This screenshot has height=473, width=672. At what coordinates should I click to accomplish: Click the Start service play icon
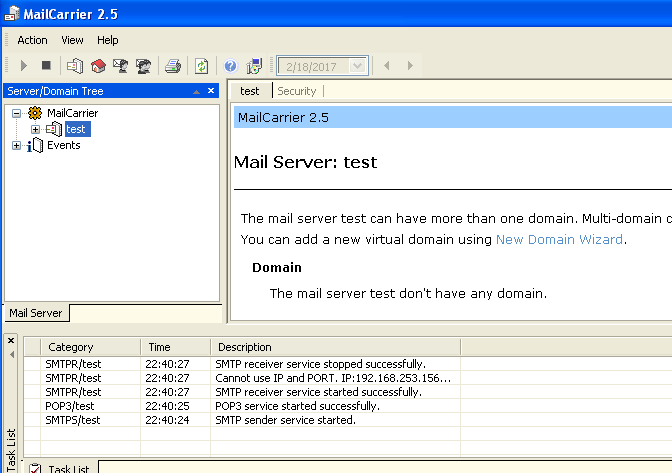pyautogui.click(x=24, y=66)
